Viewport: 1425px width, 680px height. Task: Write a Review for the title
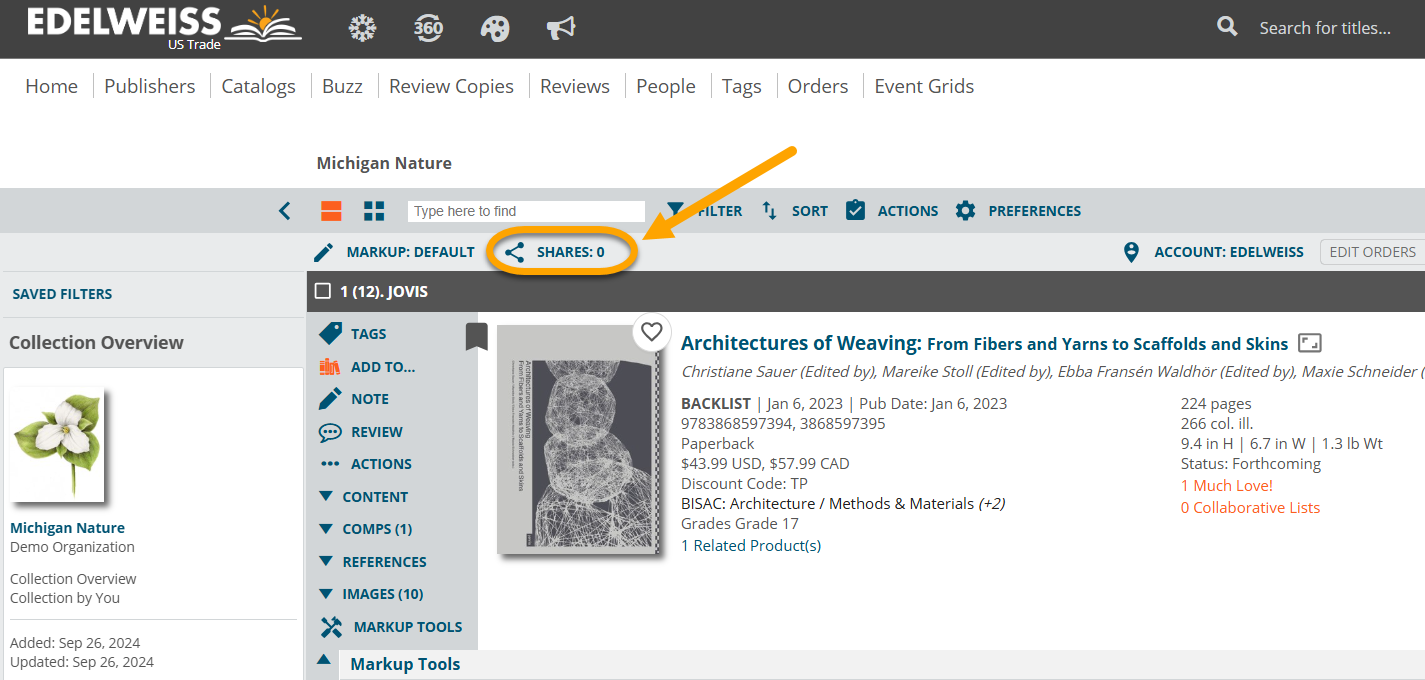coord(361,432)
